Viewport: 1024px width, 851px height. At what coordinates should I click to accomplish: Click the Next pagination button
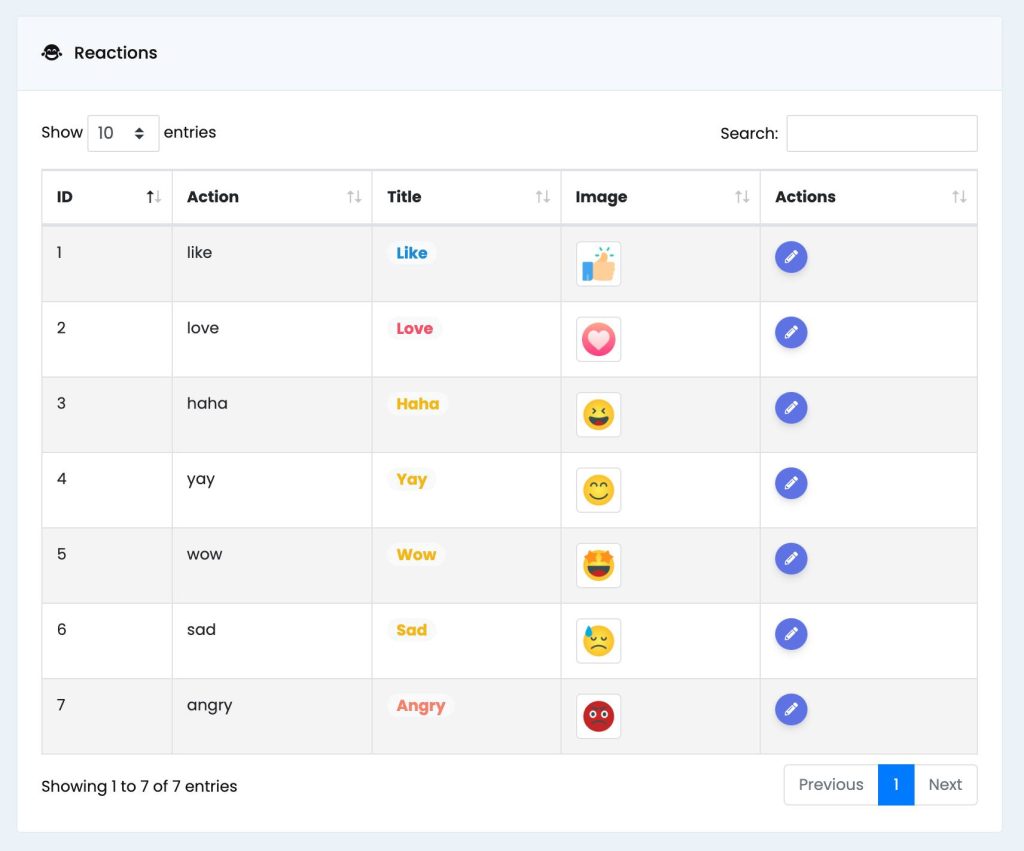point(945,784)
